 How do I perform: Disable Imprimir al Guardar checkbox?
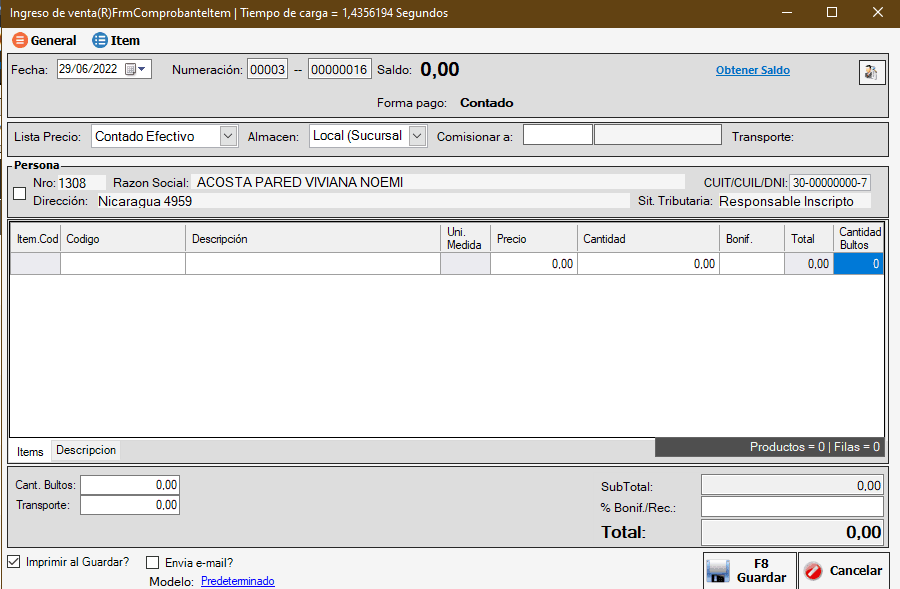pyautogui.click(x=13, y=562)
